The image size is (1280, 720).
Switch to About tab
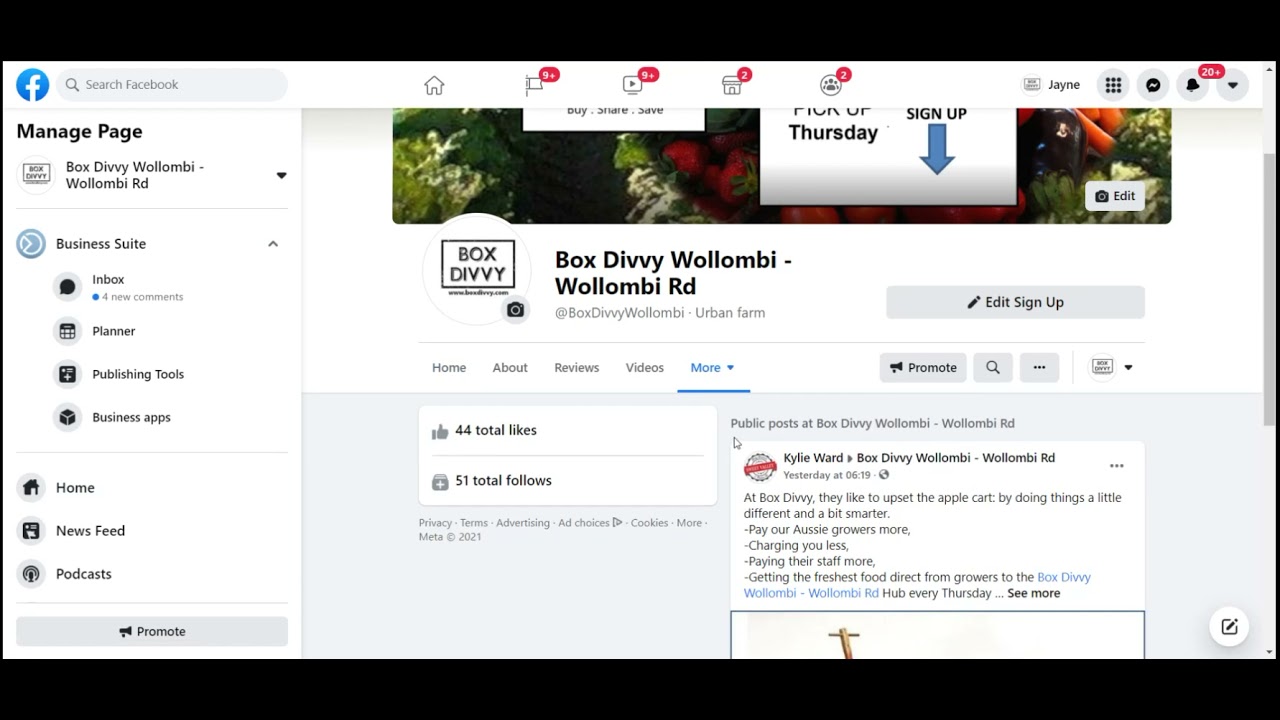tap(510, 368)
